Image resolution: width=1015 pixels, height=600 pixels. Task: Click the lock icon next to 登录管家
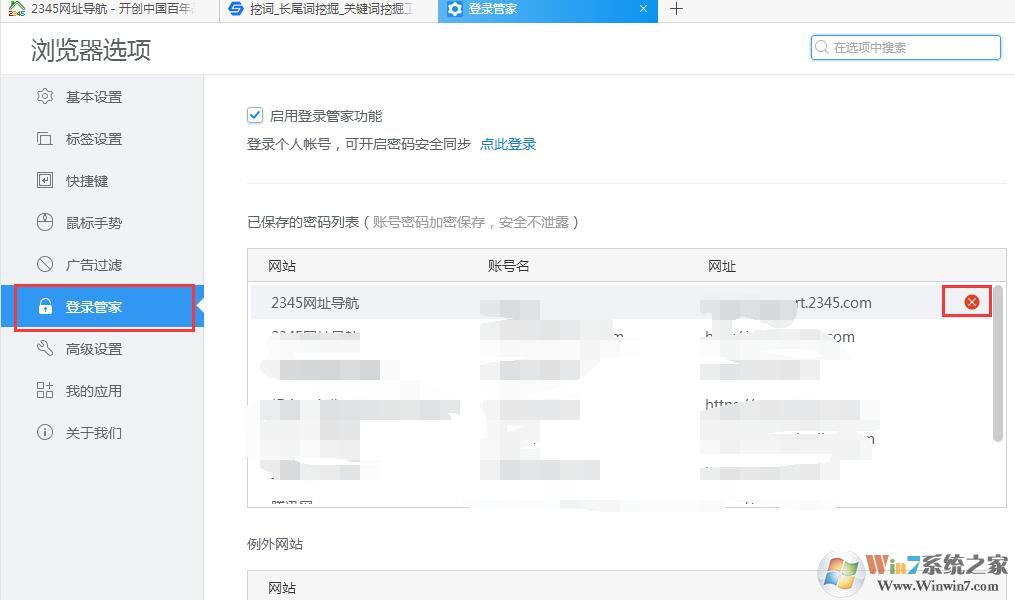[x=45, y=306]
